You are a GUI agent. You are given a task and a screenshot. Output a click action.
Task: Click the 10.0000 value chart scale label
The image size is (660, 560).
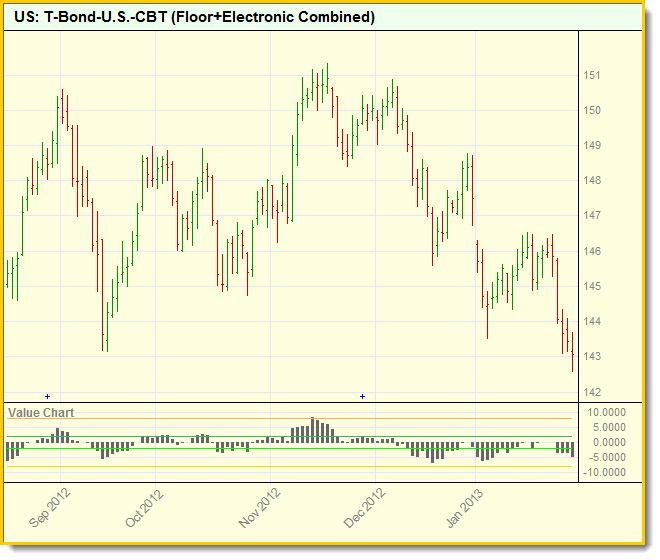click(x=607, y=412)
